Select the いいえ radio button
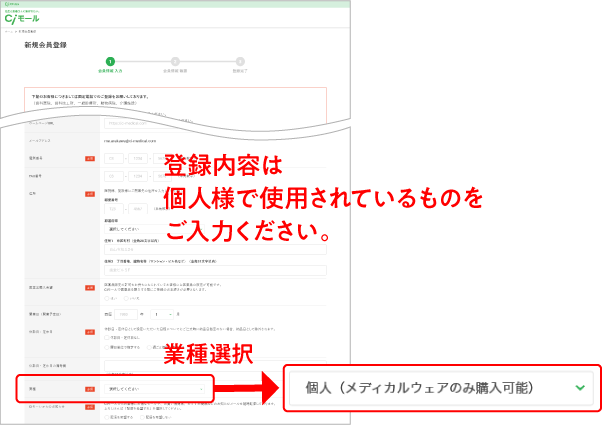This screenshot has height=425, width=610. (126, 299)
